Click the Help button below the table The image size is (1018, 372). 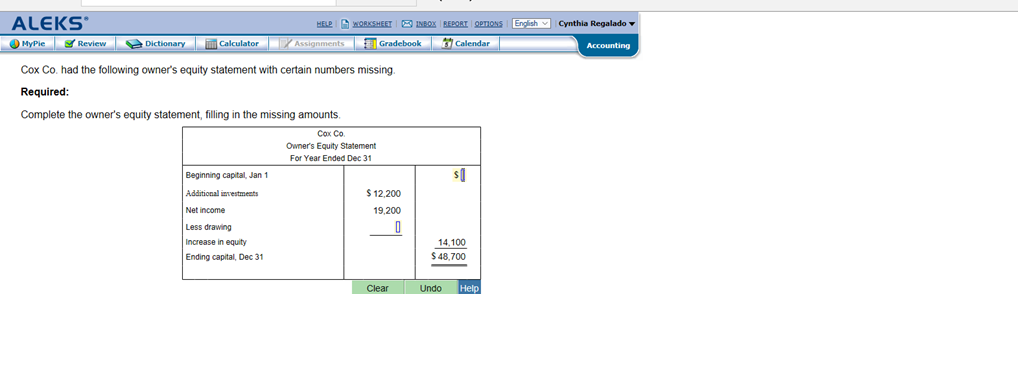469,288
